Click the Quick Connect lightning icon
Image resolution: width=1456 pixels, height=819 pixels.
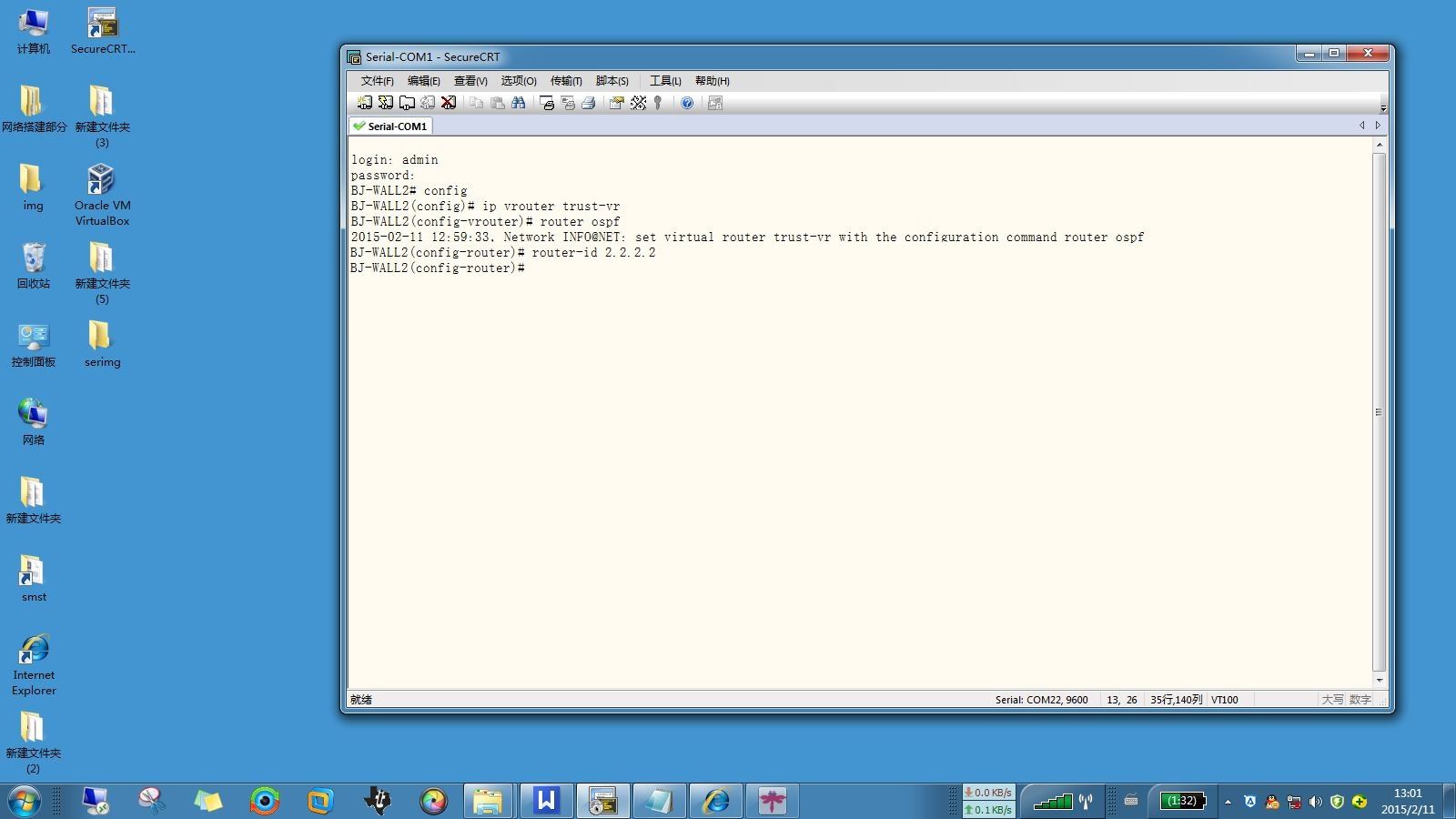[386, 103]
